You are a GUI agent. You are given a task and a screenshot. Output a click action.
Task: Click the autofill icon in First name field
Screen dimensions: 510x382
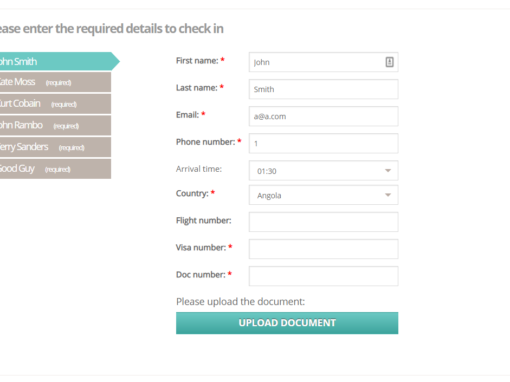[389, 62]
